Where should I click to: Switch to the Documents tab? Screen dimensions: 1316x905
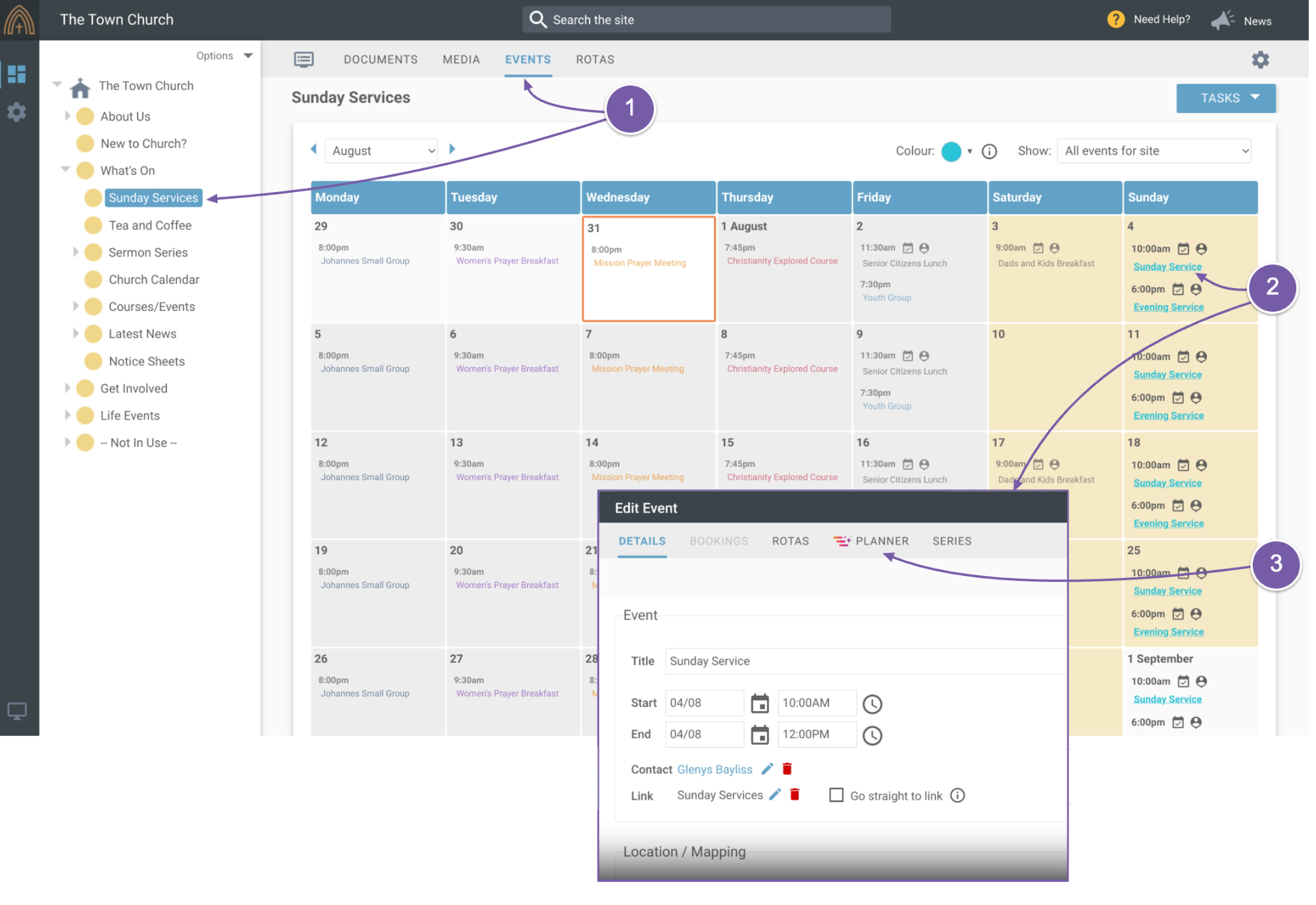(x=381, y=60)
